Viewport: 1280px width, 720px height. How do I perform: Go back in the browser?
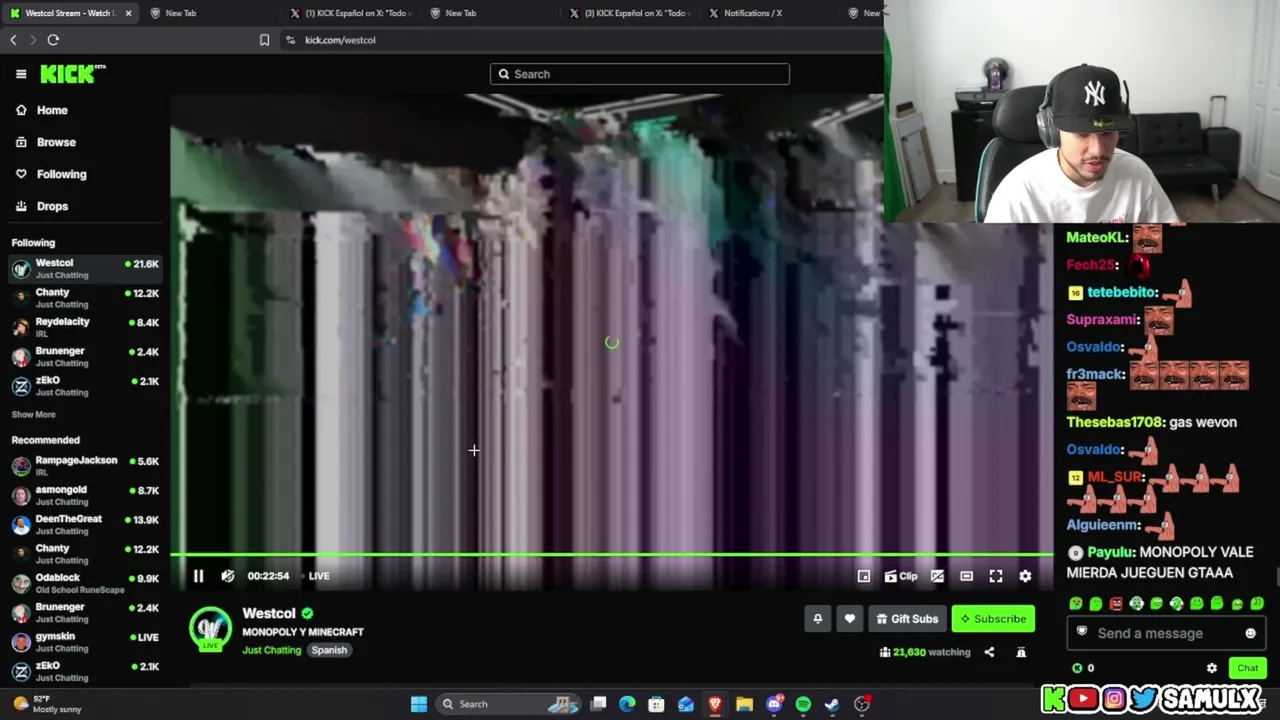13,40
